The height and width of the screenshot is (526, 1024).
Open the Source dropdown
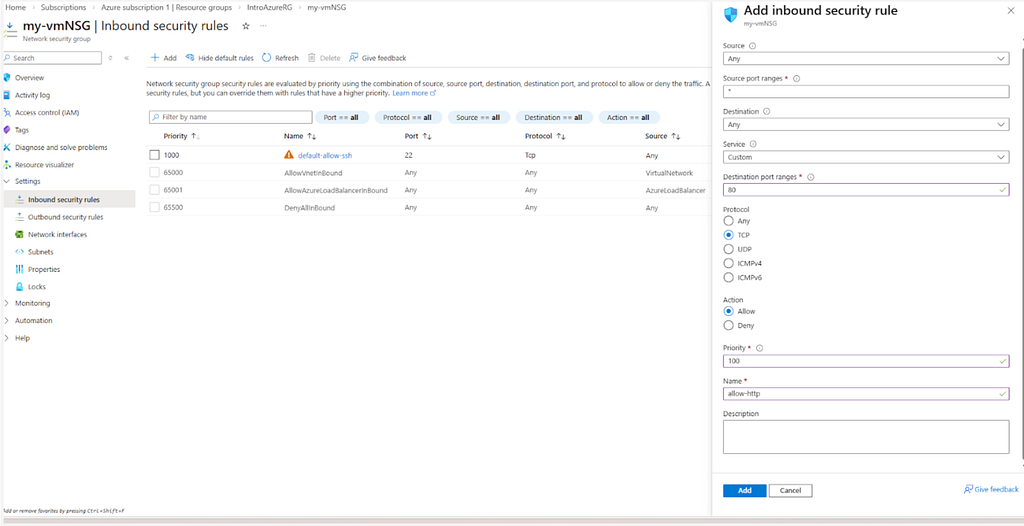pyautogui.click(x=866, y=59)
